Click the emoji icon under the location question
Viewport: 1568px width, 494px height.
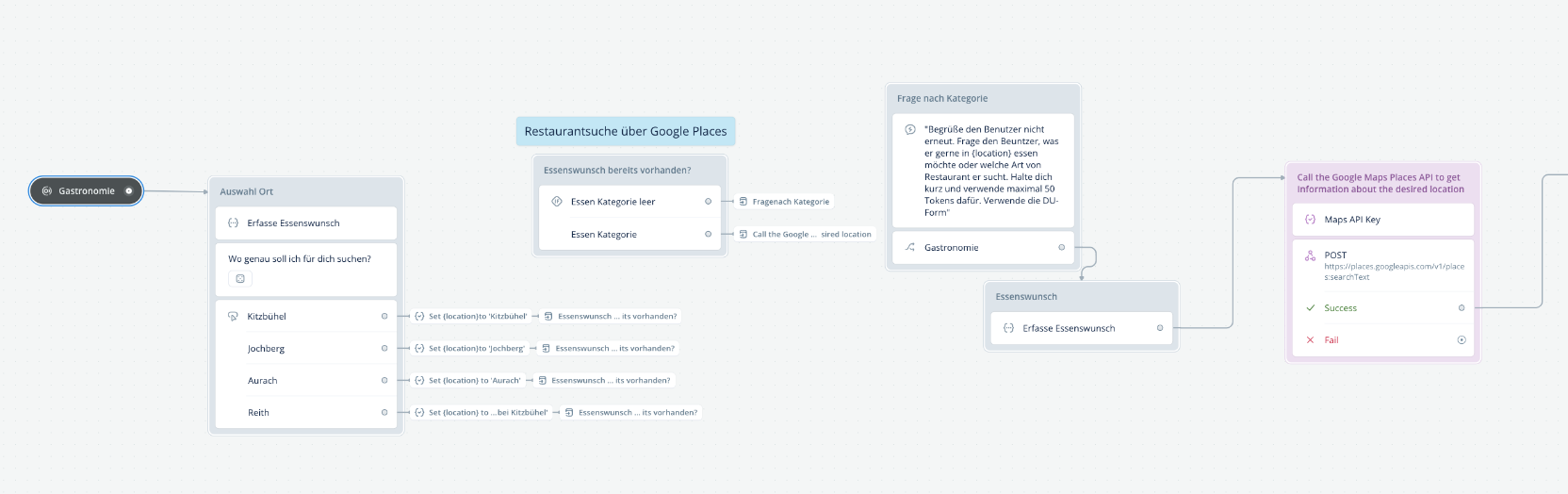pos(240,279)
